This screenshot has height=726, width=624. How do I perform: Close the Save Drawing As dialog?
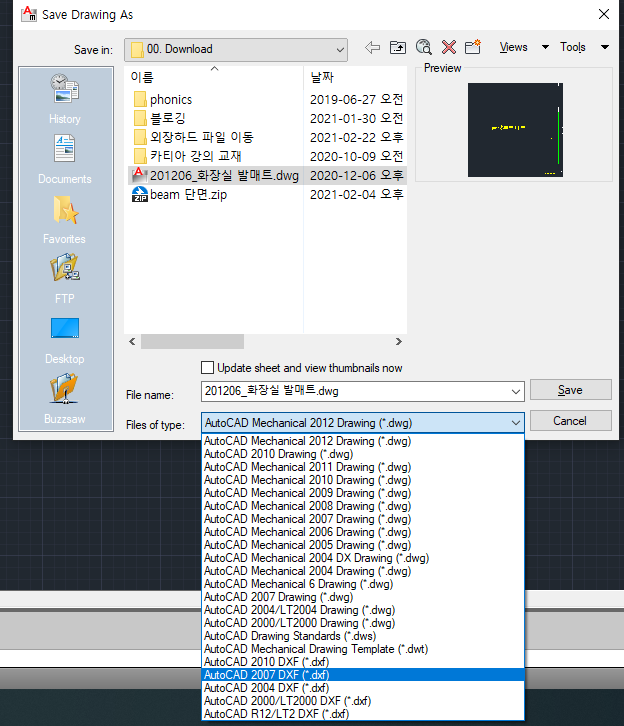click(x=604, y=14)
